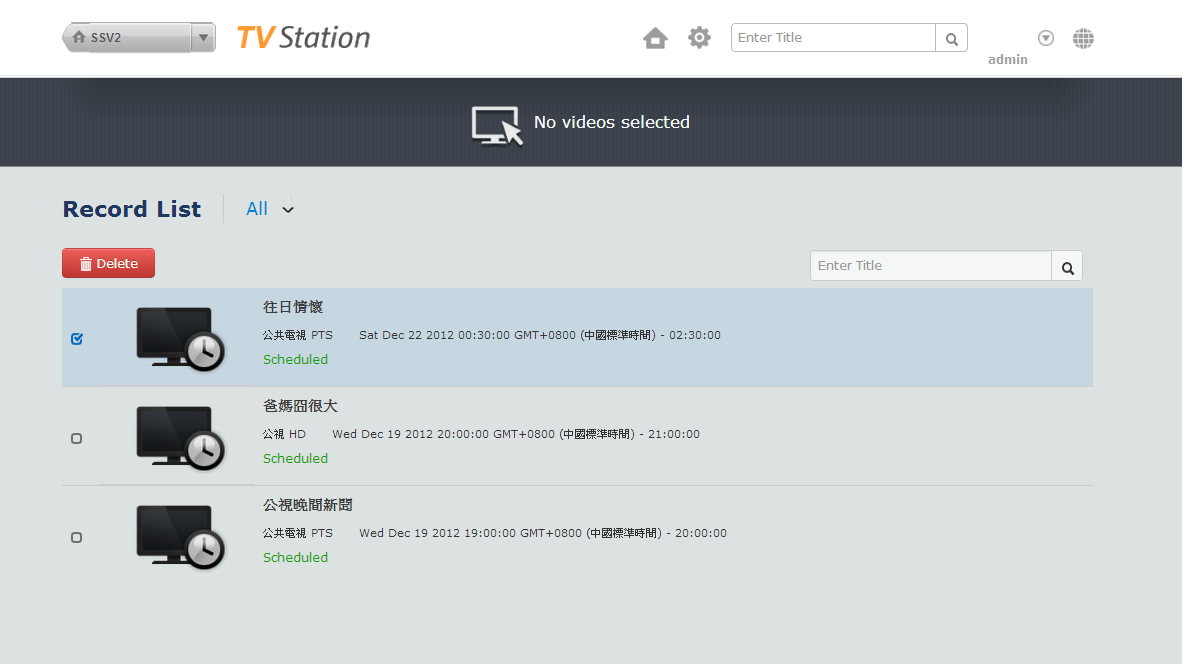Image resolution: width=1182 pixels, height=664 pixels.
Task: Focus the header Enter Title search field
Action: point(833,38)
